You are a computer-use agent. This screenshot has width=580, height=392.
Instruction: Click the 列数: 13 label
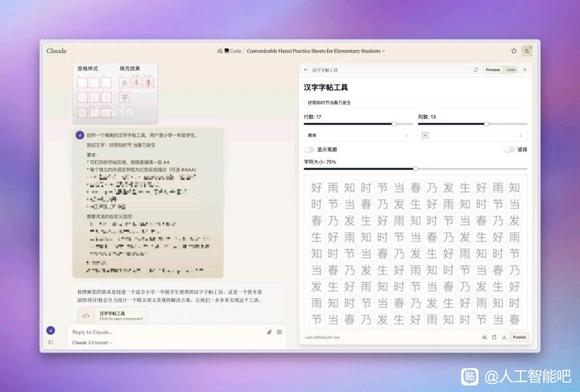pos(427,117)
